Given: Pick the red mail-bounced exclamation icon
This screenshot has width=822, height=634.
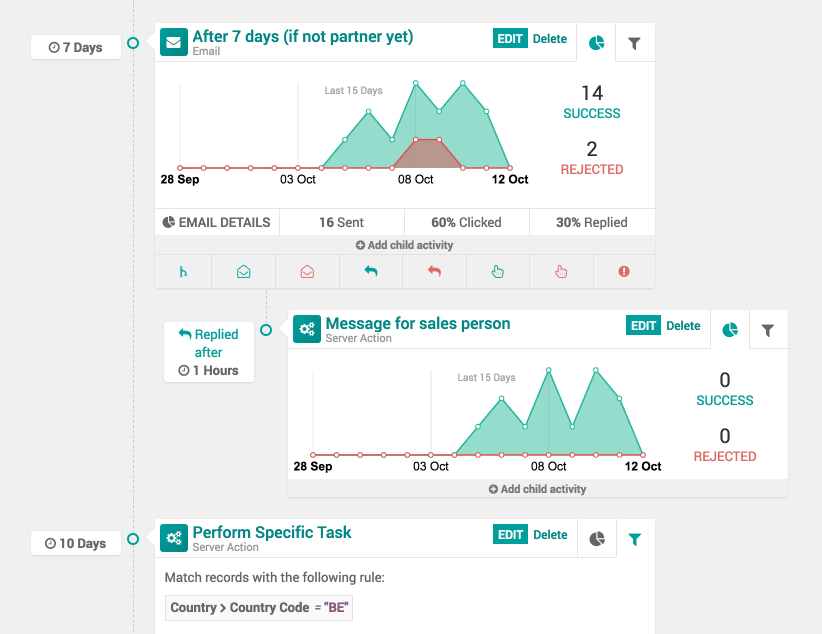Looking at the screenshot, I should pos(624,271).
